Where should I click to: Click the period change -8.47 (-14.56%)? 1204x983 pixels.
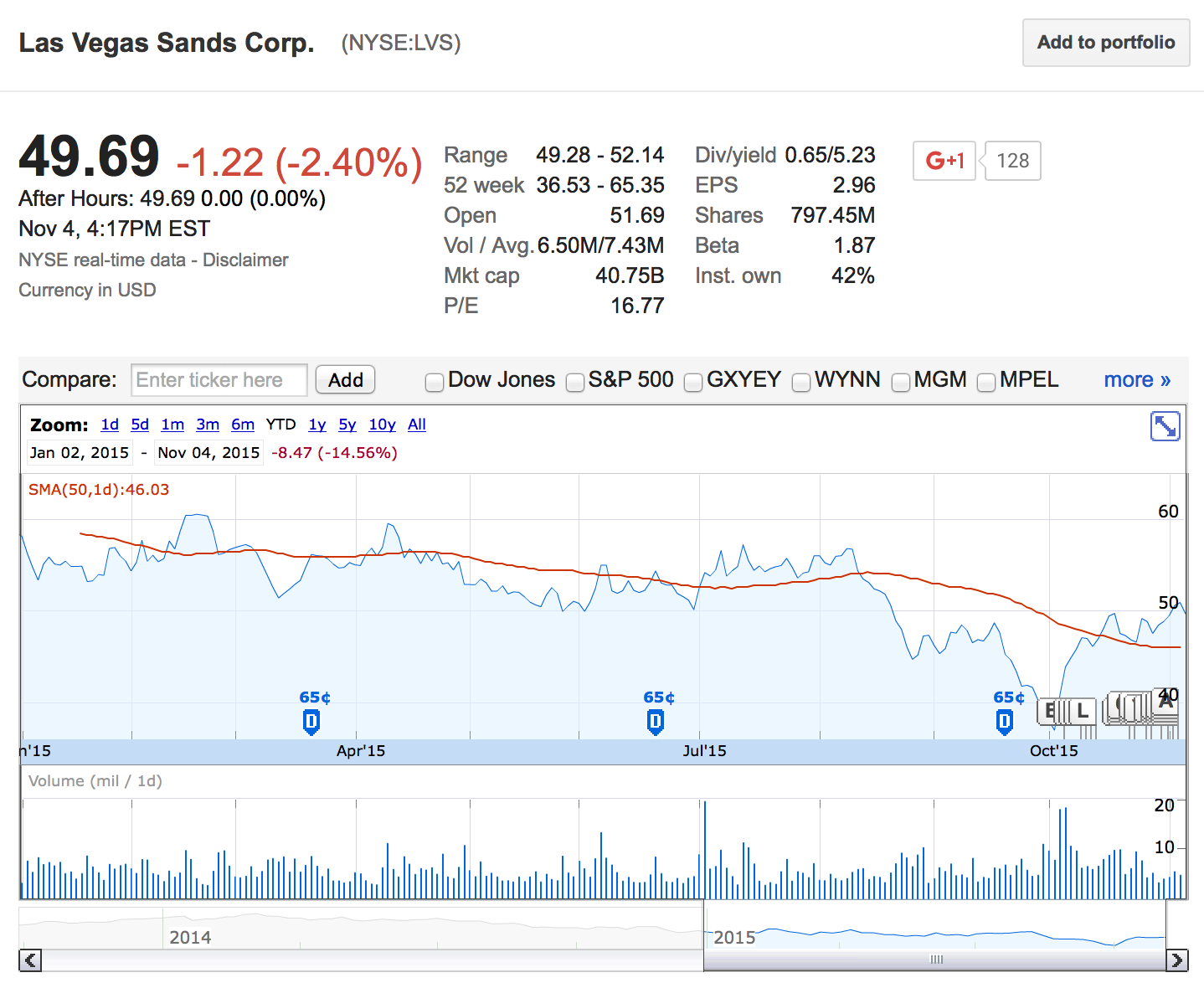[334, 453]
